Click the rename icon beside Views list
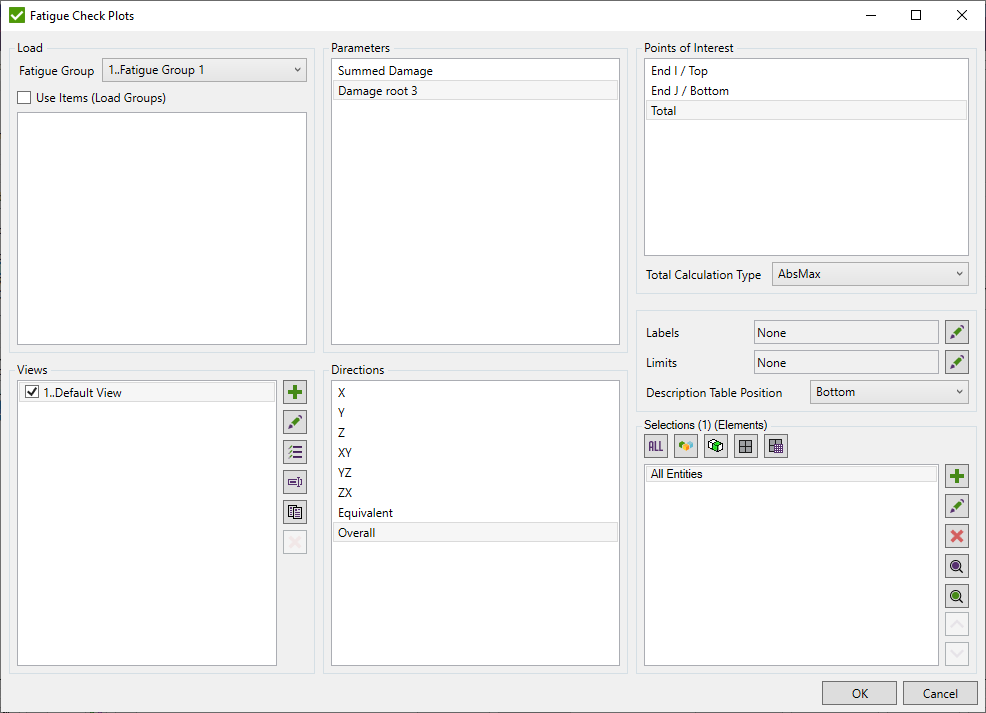The image size is (986, 713). tap(295, 482)
